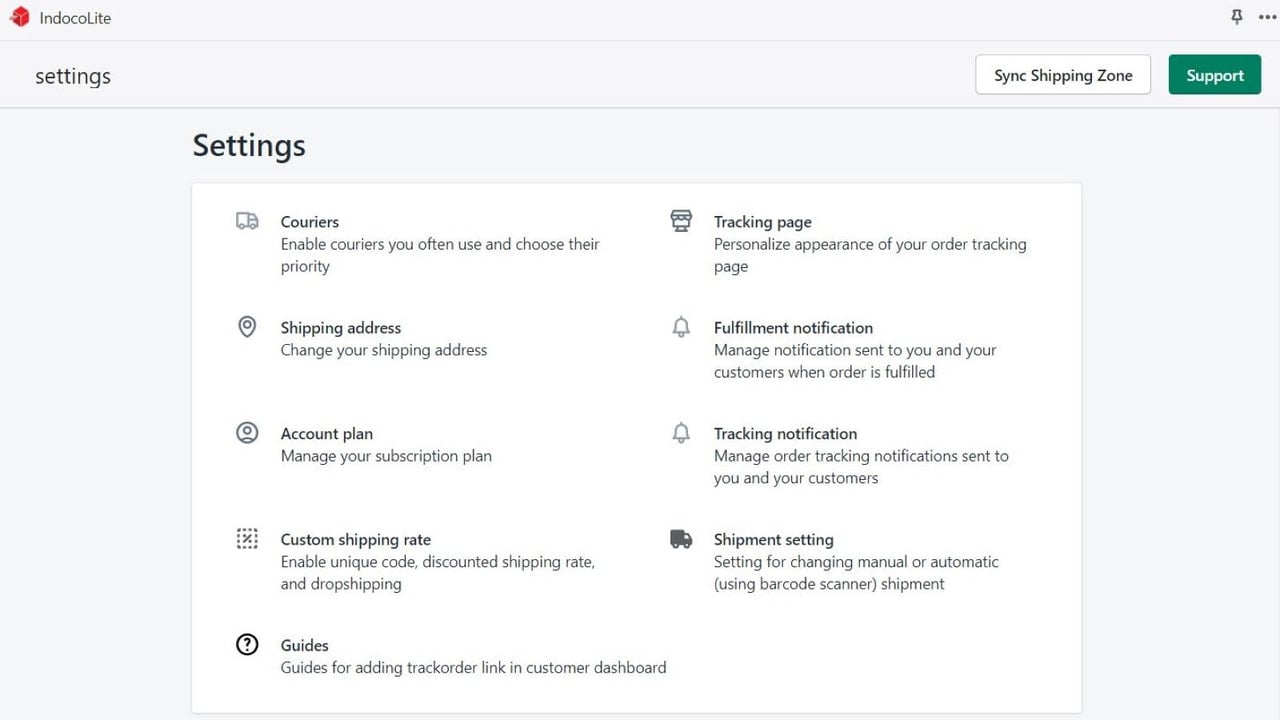Open the Couriers settings link

[310, 222]
